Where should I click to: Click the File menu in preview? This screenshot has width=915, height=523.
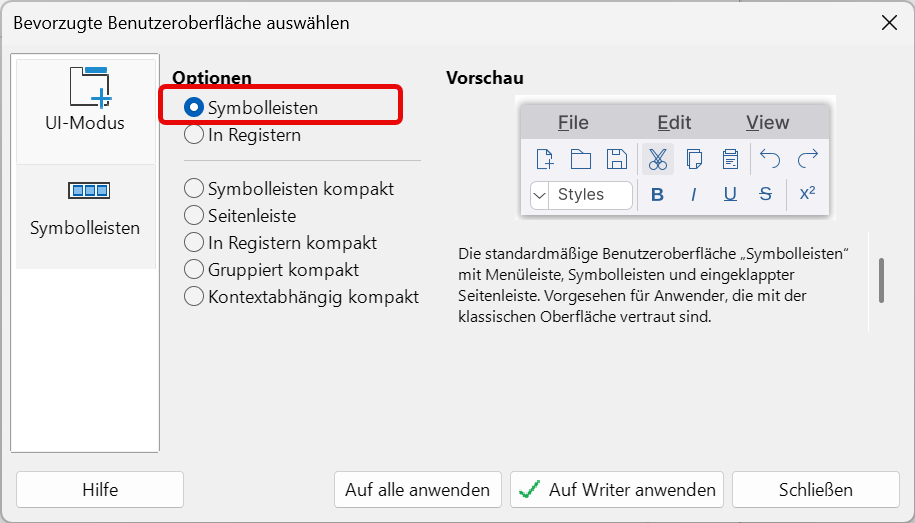[573, 122]
